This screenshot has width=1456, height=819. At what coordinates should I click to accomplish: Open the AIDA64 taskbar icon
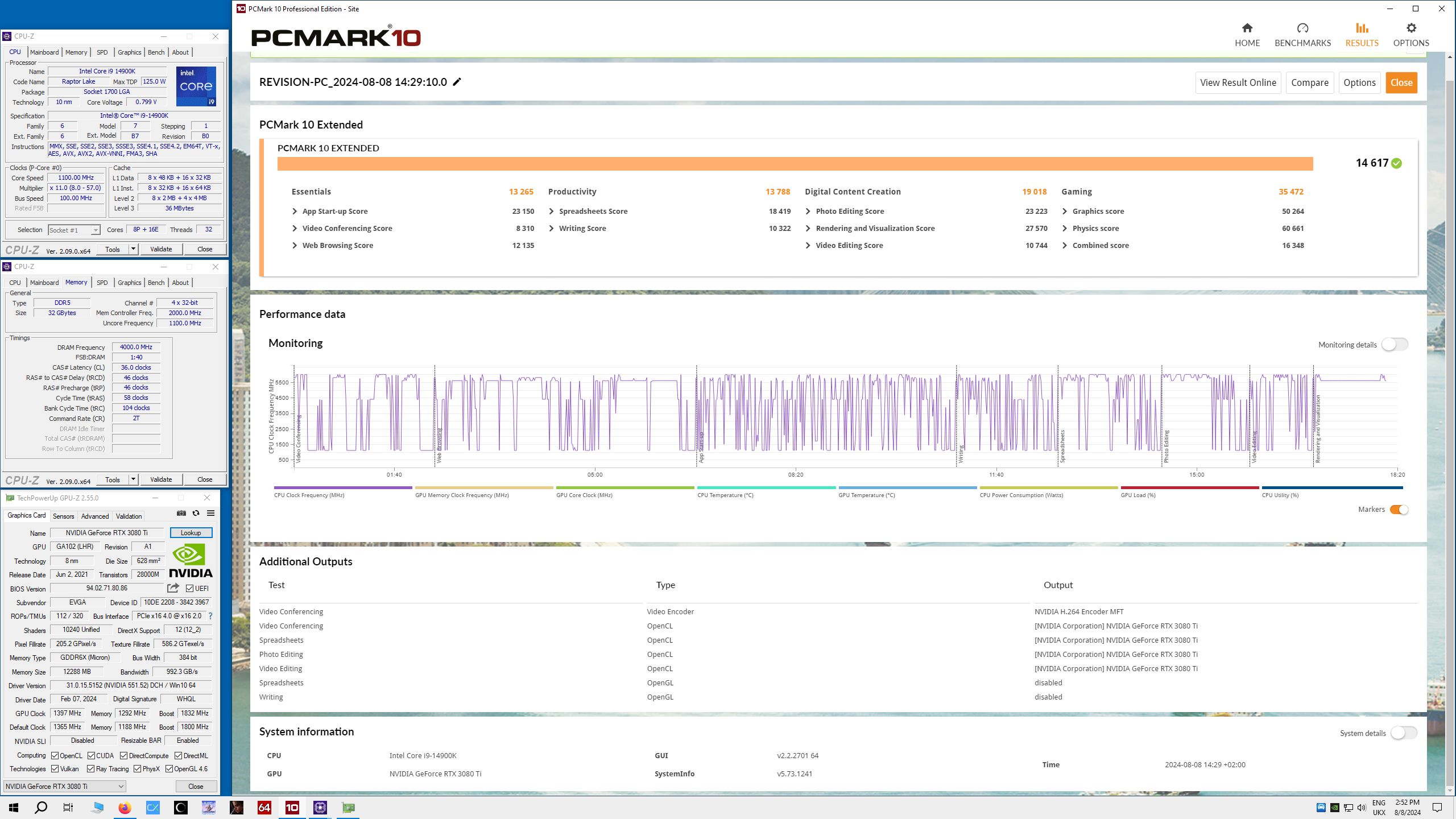(264, 808)
